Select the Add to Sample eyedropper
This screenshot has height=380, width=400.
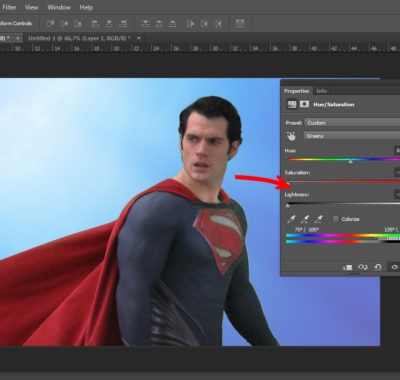point(305,219)
